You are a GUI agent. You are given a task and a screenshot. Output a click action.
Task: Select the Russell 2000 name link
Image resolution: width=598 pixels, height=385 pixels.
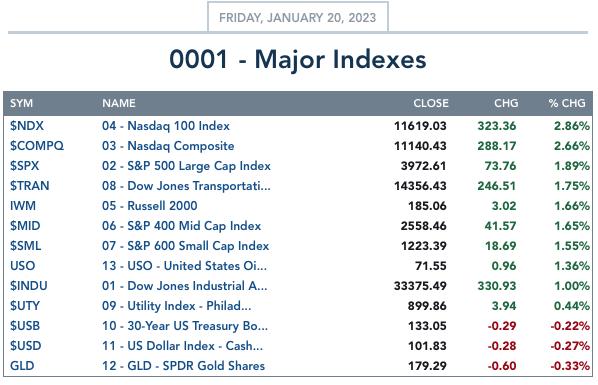(150, 206)
